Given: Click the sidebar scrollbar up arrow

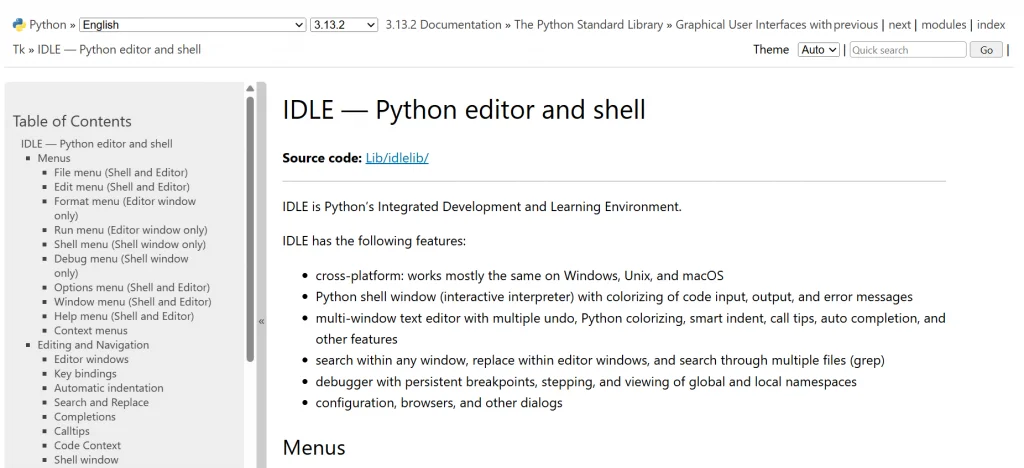Looking at the screenshot, I should (250, 89).
